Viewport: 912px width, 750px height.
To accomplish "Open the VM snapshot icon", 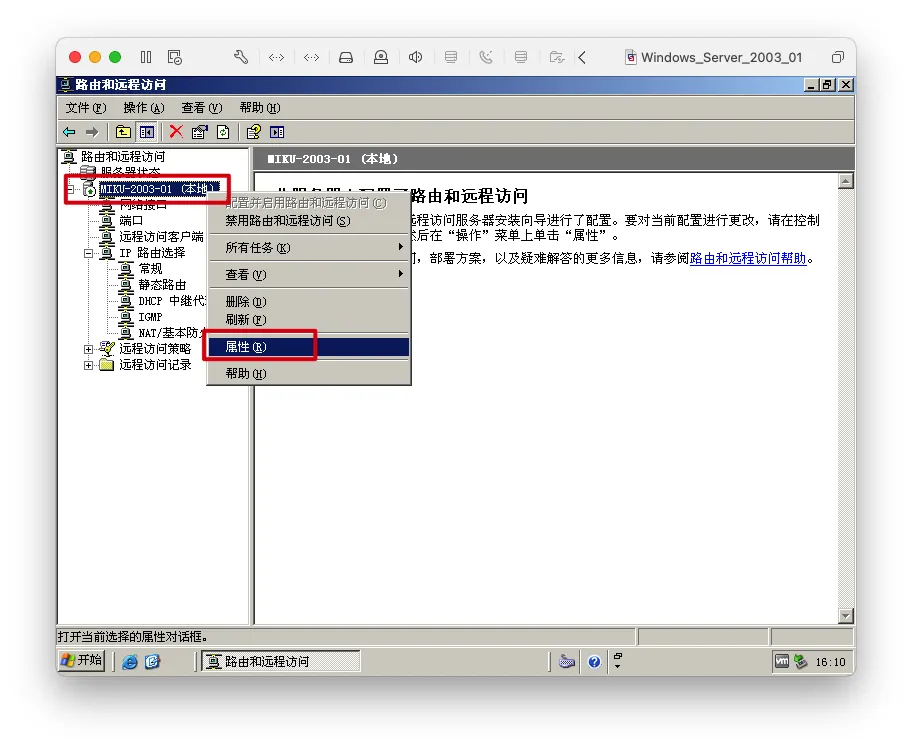I will tap(174, 57).
